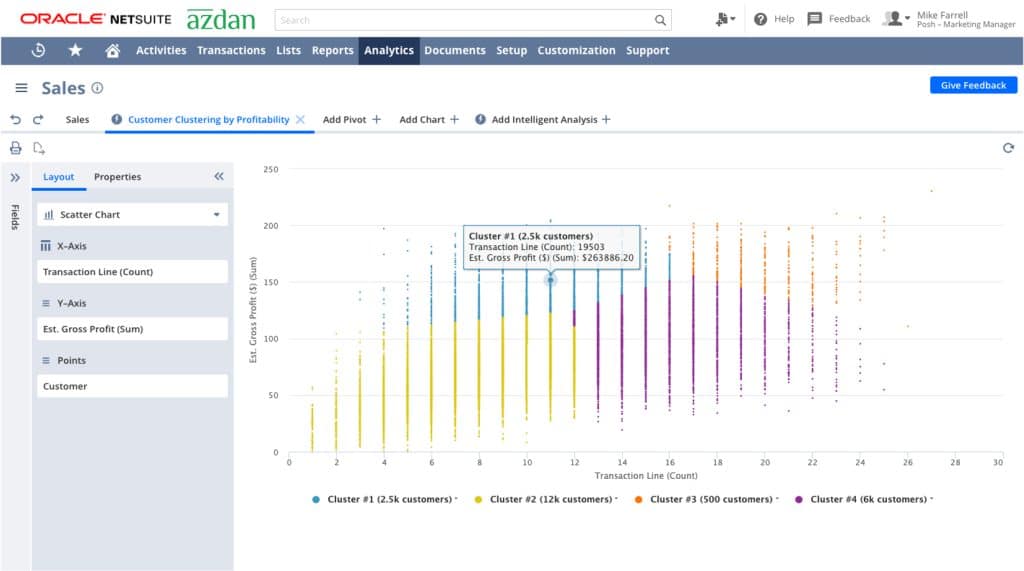Click the Feedback text link
This screenshot has height=571, width=1024.
849,19
